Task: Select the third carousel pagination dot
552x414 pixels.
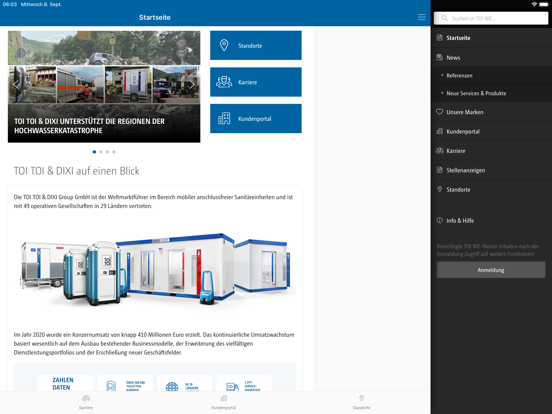Action: 107,152
